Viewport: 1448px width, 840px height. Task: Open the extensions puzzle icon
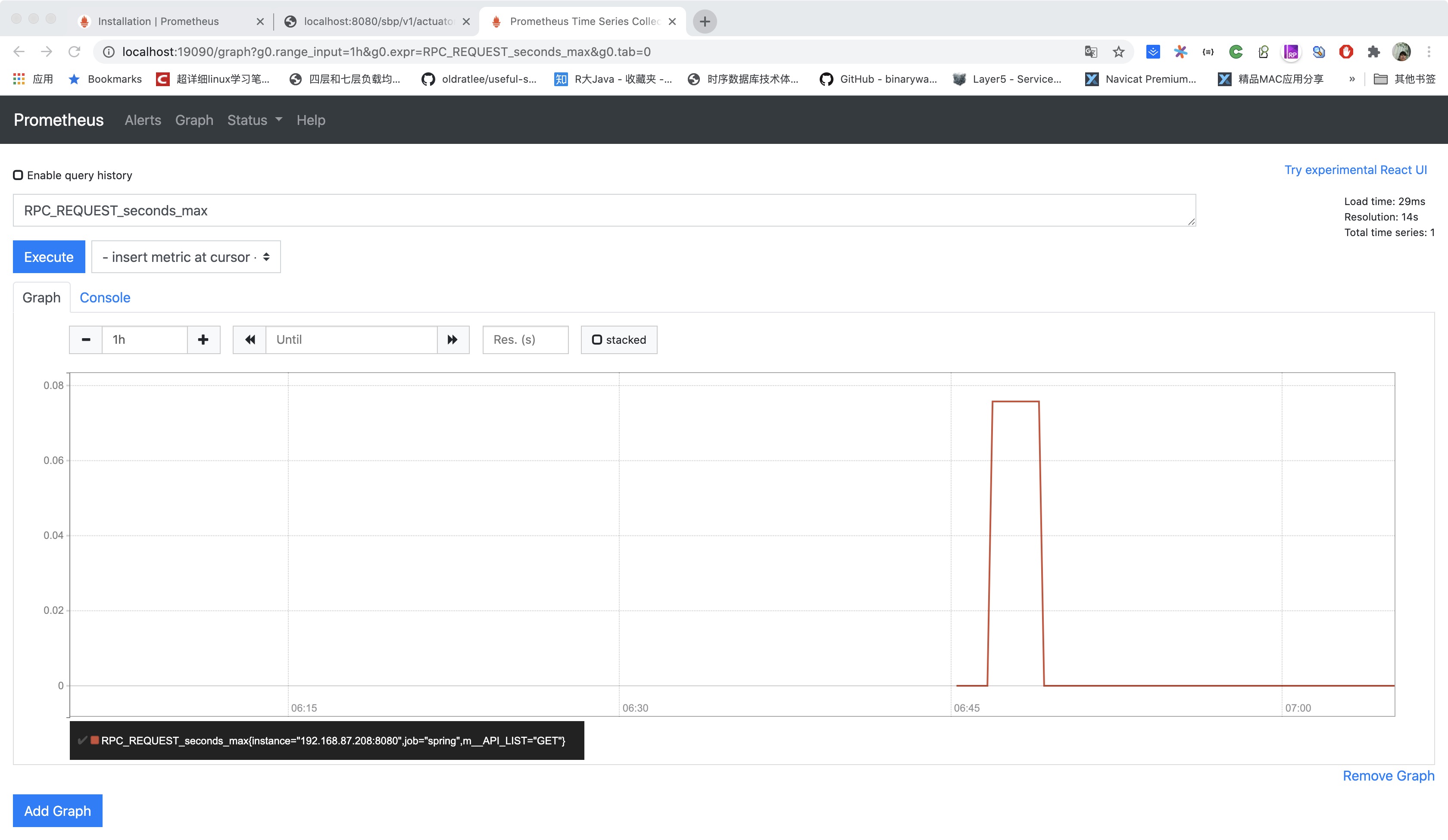(1373, 52)
